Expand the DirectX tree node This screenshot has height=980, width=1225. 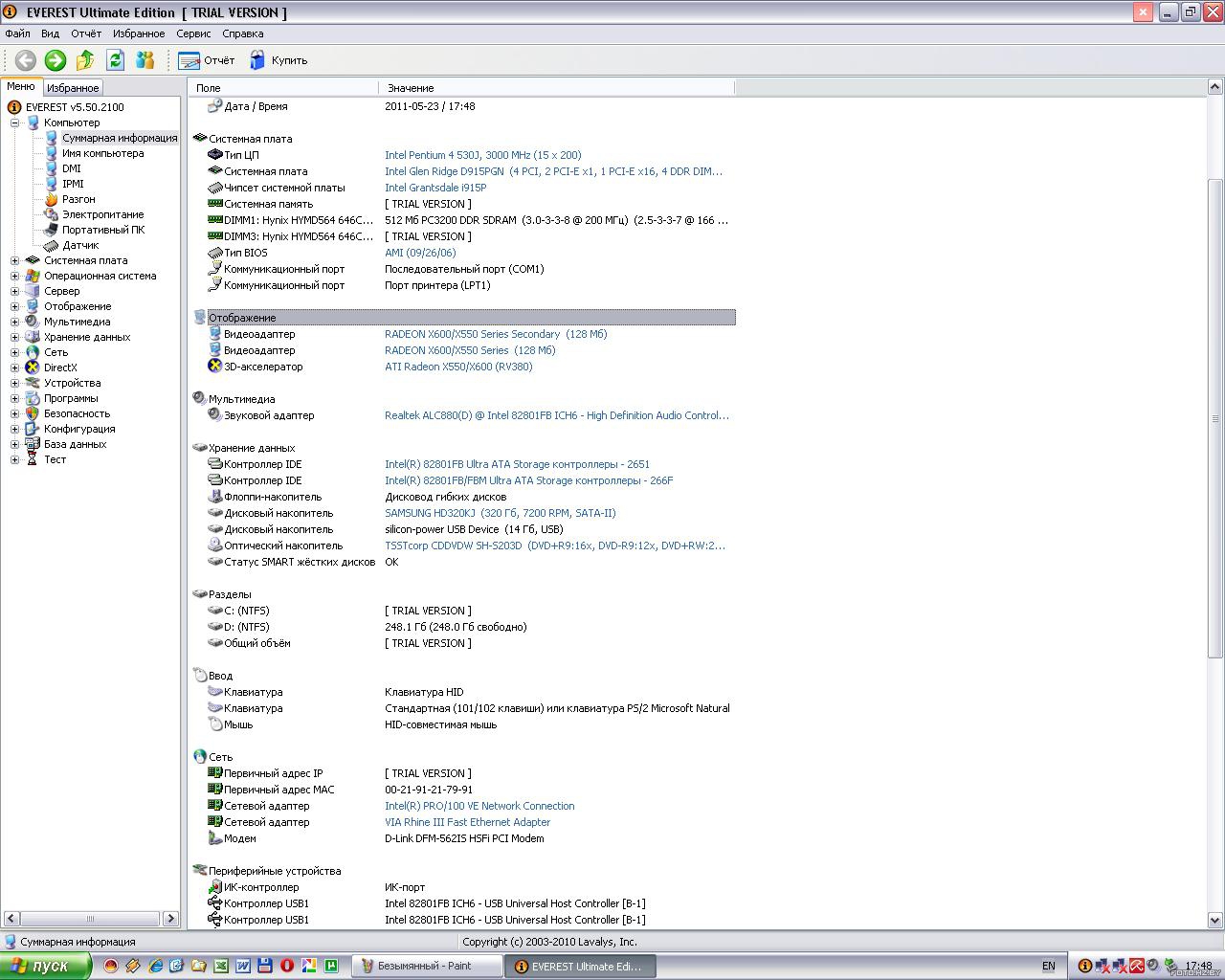click(x=14, y=367)
